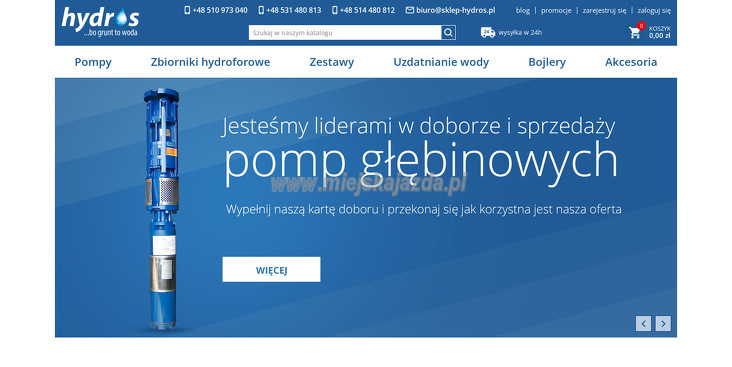The height and width of the screenshot is (367, 732).
Task: Open Zbiorniki hydroforowe category
Action: 210,62
